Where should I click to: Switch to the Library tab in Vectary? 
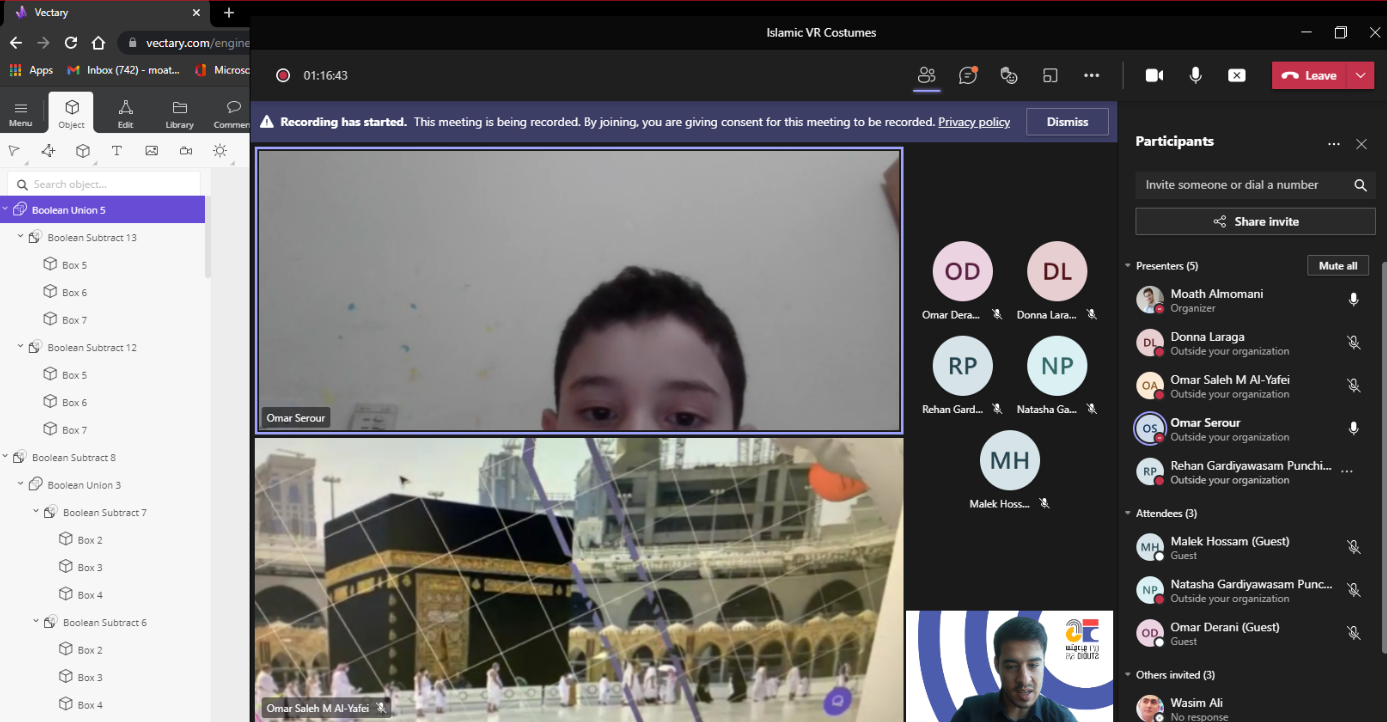(180, 113)
